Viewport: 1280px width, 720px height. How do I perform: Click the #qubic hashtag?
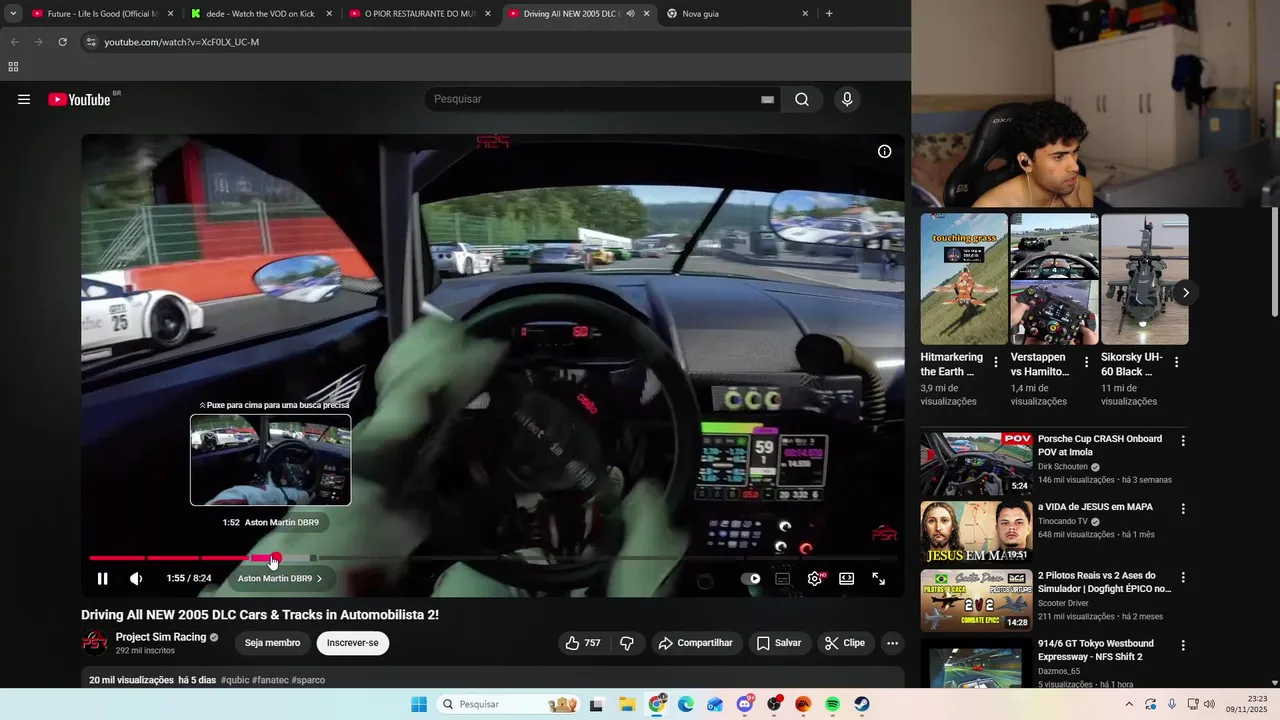coord(234,680)
